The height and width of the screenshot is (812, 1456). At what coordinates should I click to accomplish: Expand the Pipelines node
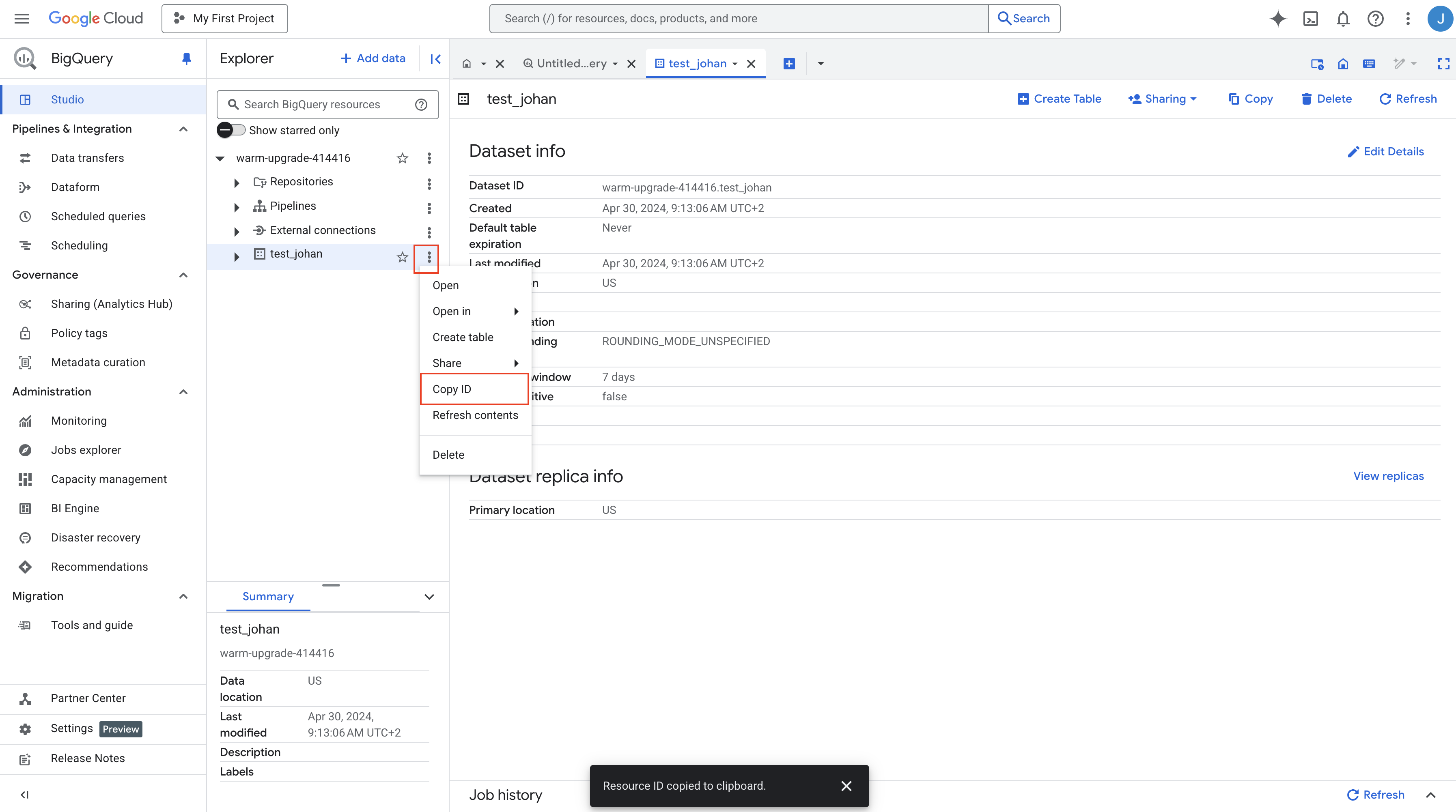click(236, 207)
